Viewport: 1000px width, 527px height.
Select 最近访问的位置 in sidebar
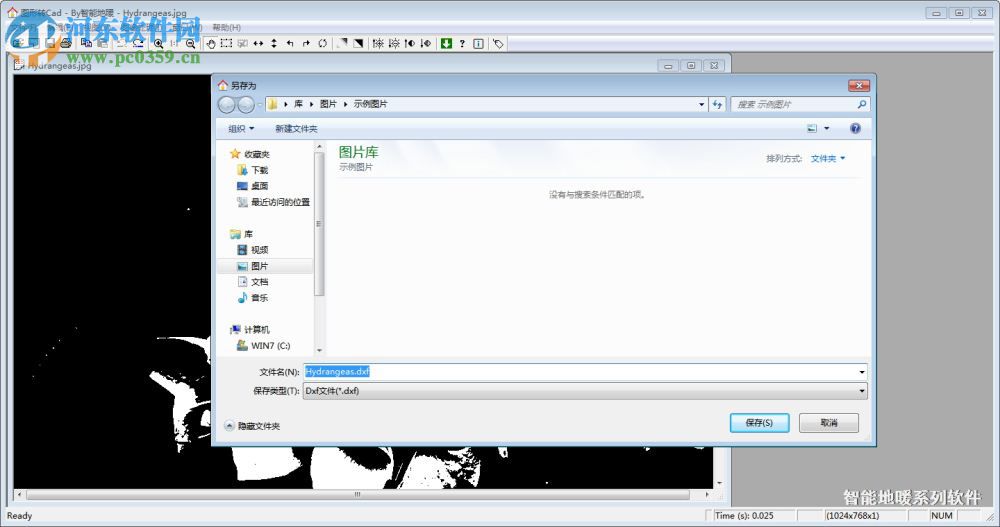coord(273,202)
